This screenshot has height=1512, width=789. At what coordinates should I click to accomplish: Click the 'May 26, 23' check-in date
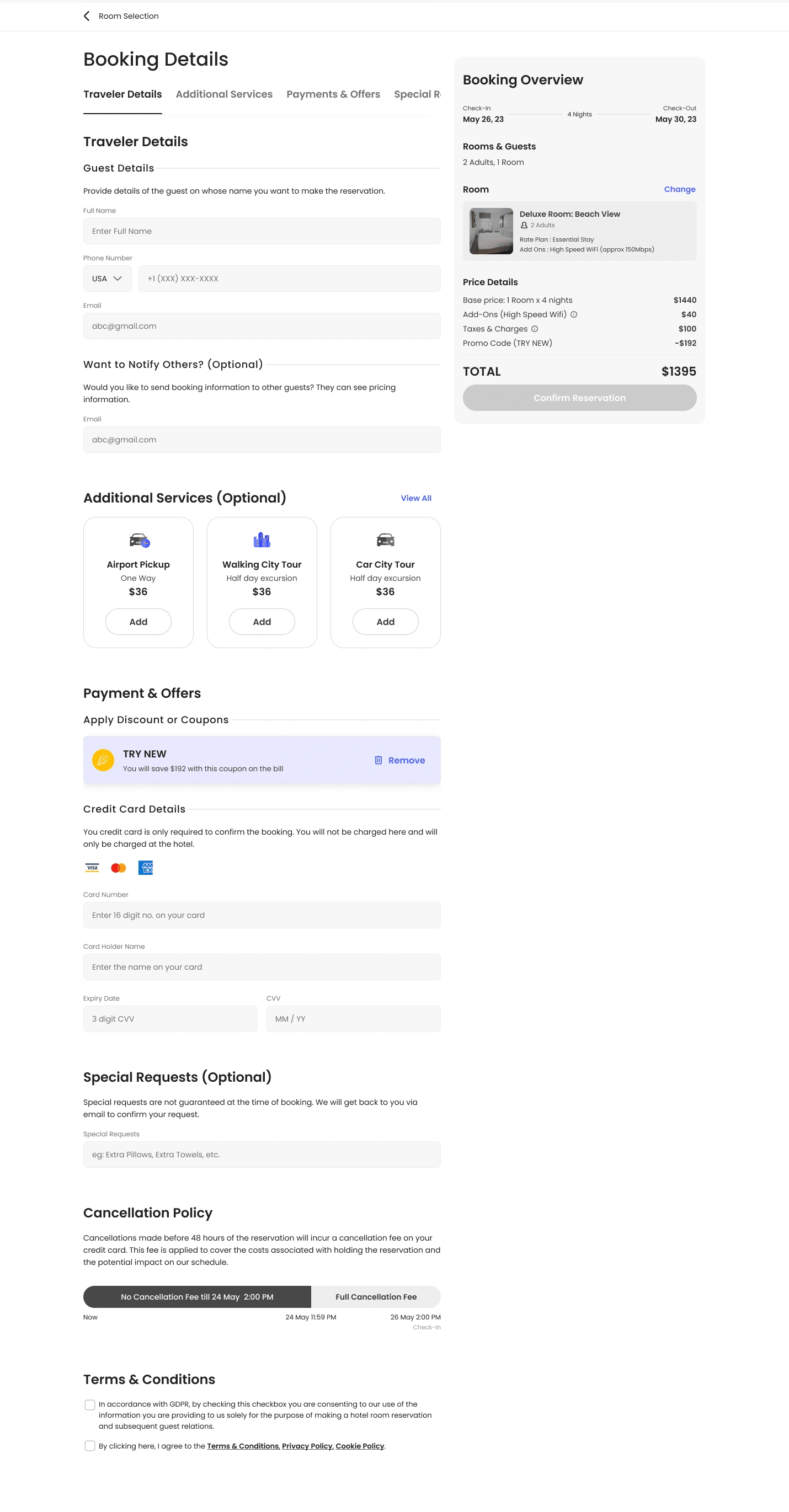coord(483,119)
